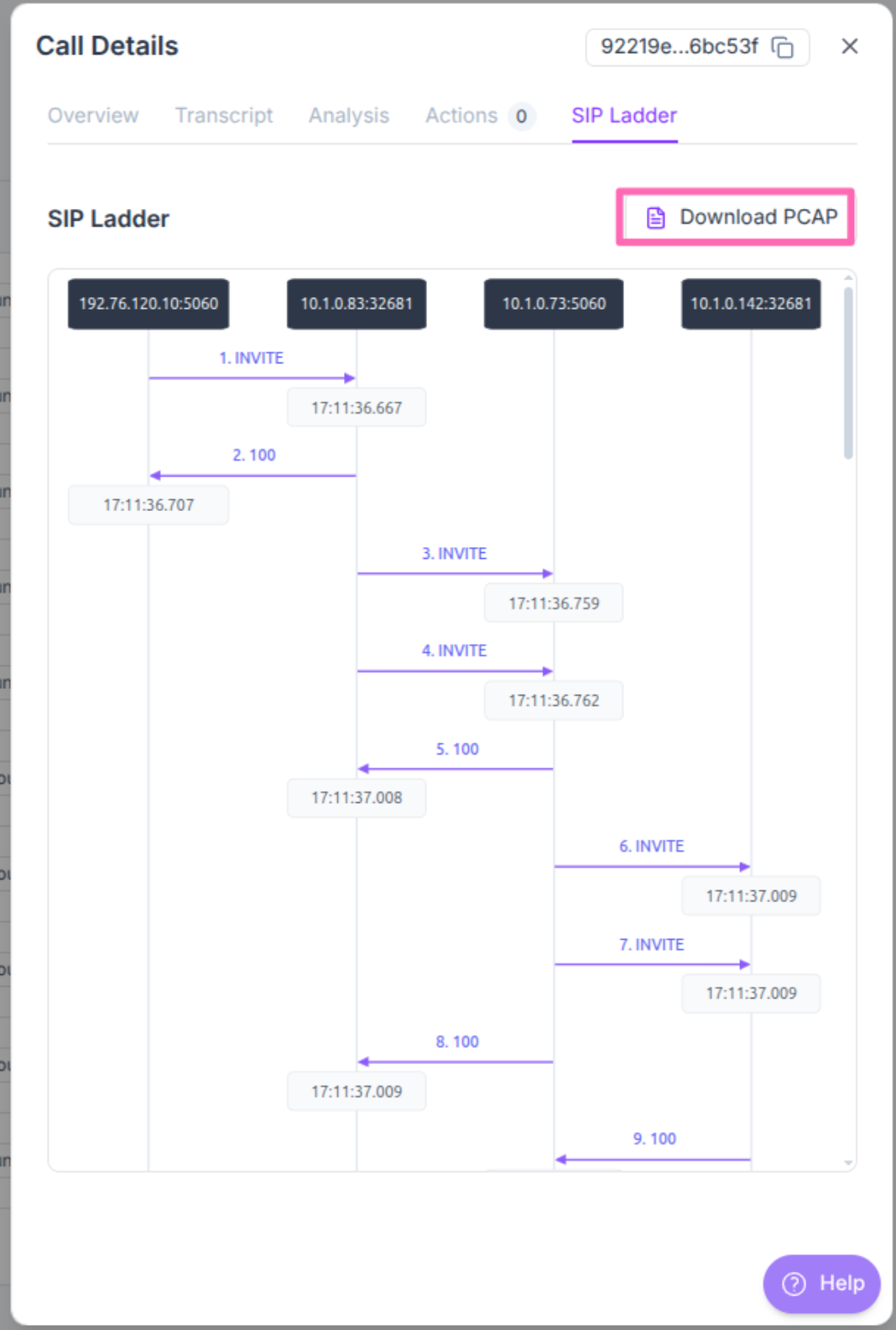Open the '2. 100' response message

(x=254, y=456)
